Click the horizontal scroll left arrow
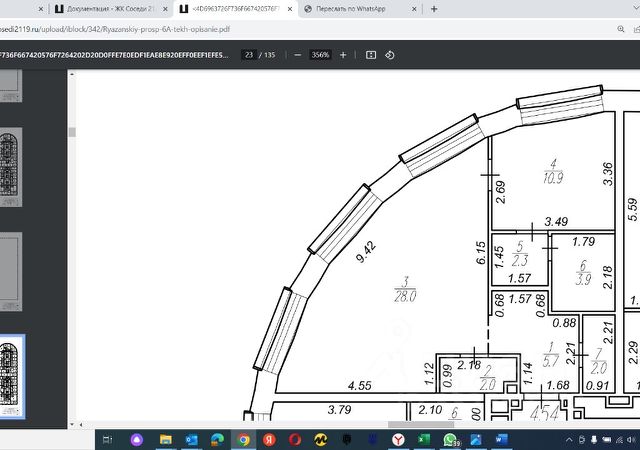Viewport: 640px width, 450px height. tap(81, 425)
